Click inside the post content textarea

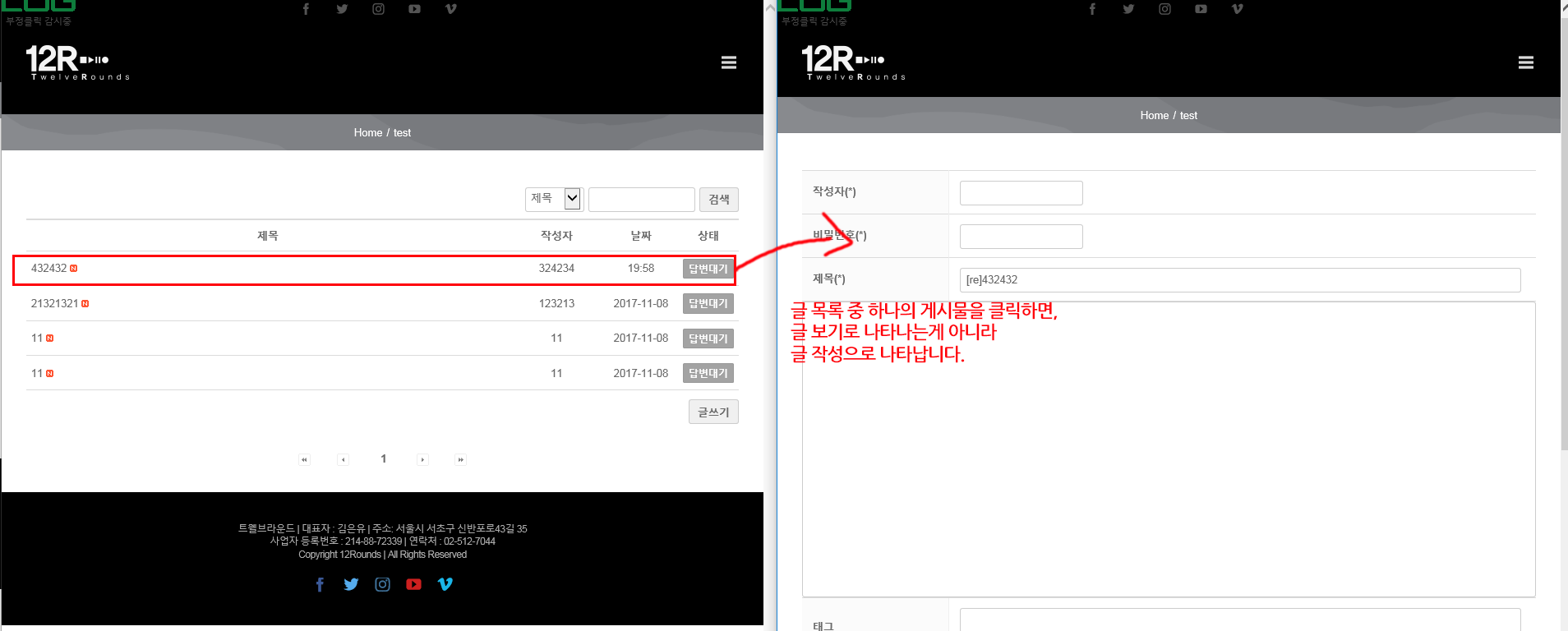(1169, 449)
